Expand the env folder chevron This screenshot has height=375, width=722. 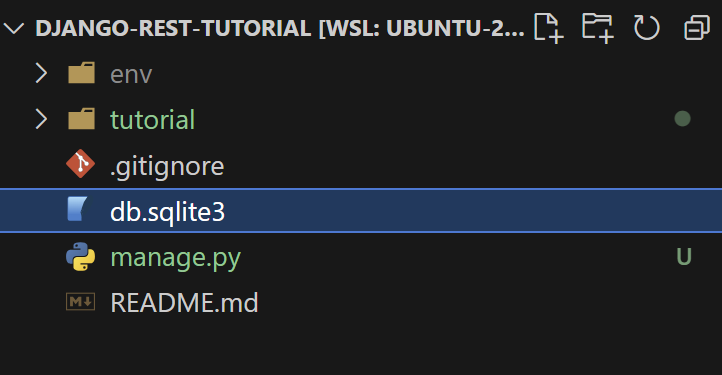point(41,73)
